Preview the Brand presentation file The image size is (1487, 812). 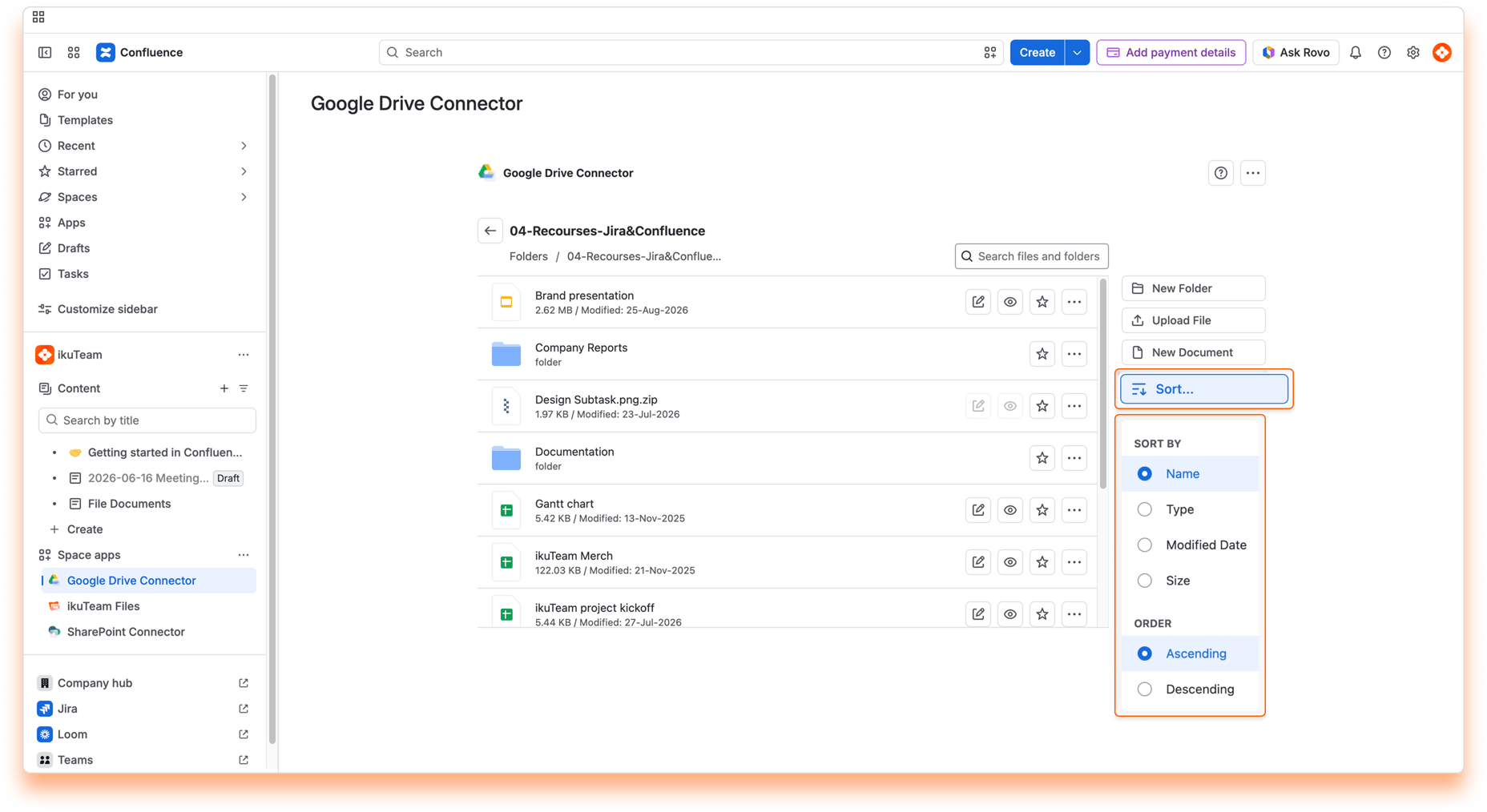pyautogui.click(x=1010, y=302)
